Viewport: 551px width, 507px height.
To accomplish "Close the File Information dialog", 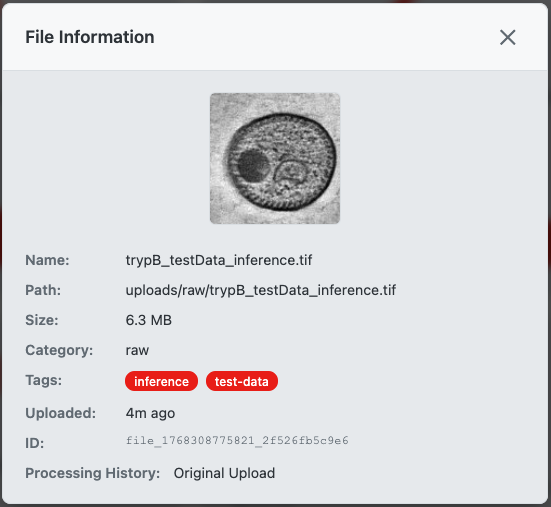I will tap(507, 37).
